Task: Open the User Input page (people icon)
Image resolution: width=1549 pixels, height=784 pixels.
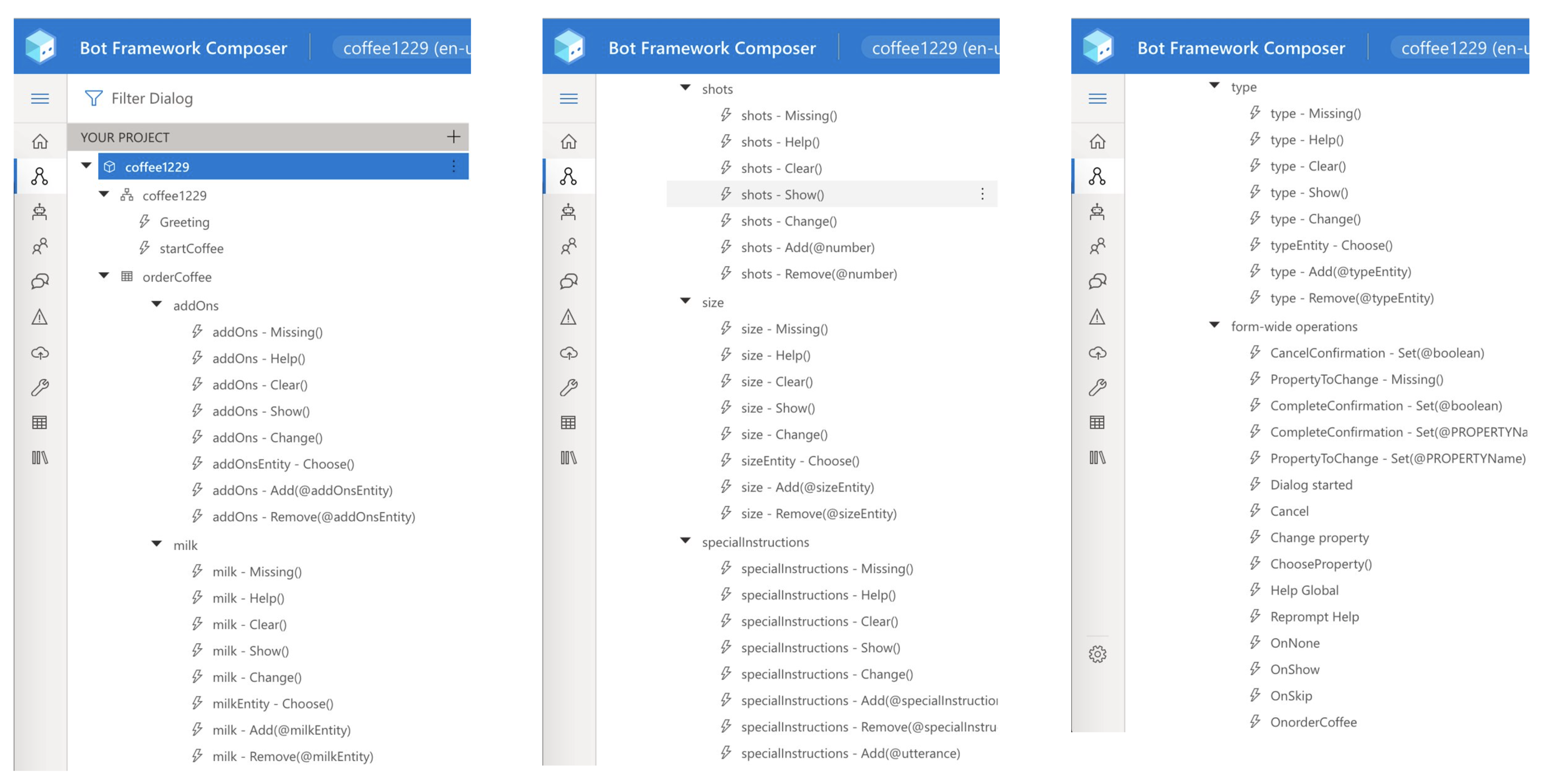Action: (x=40, y=246)
